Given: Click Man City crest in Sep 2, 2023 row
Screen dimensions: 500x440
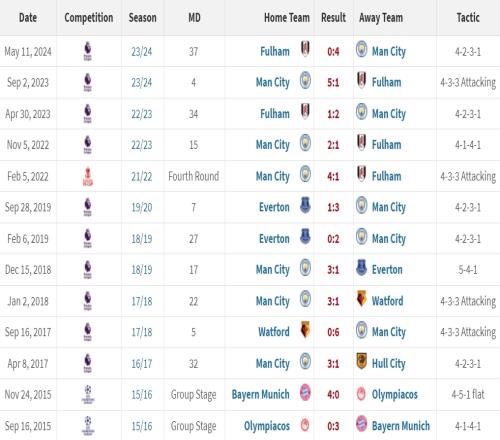Looking at the screenshot, I should click(x=305, y=80).
